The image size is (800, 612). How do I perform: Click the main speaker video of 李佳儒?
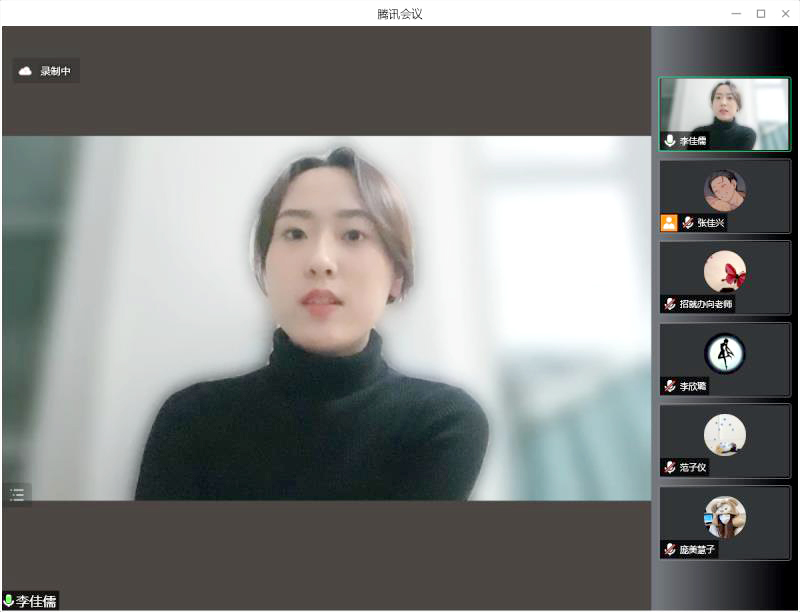pos(327,318)
